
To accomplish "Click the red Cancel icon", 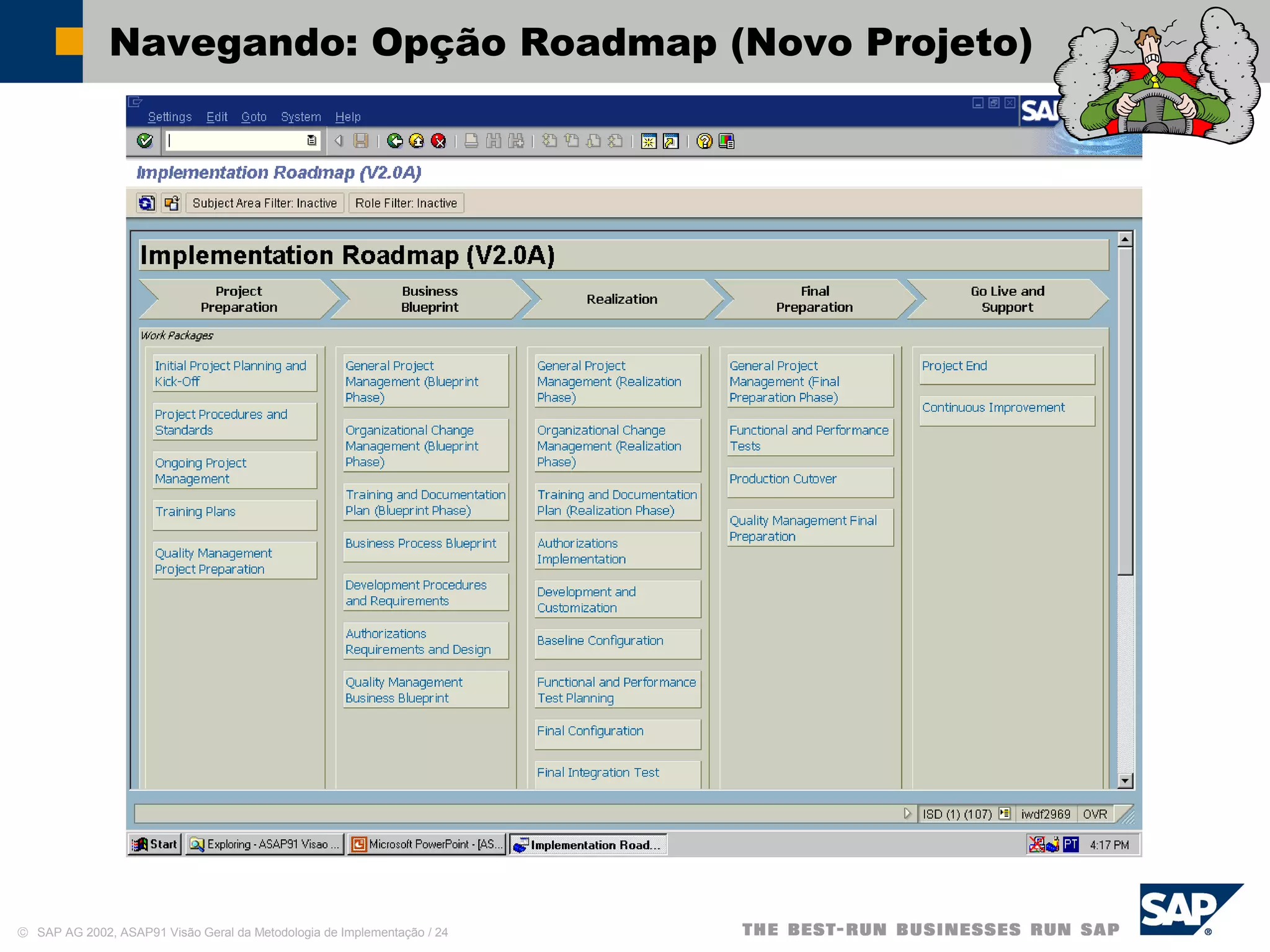I will pyautogui.click(x=438, y=141).
